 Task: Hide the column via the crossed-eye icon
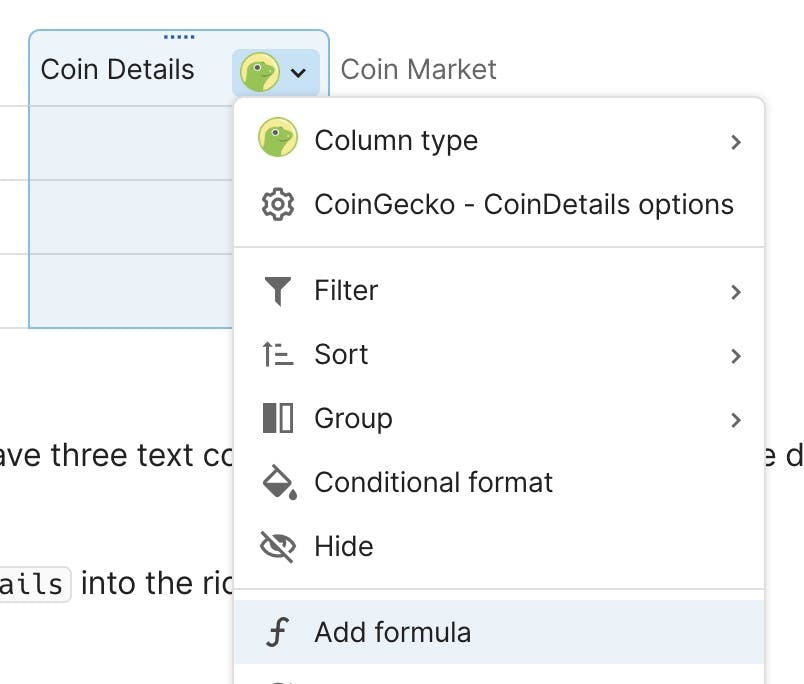click(x=277, y=546)
